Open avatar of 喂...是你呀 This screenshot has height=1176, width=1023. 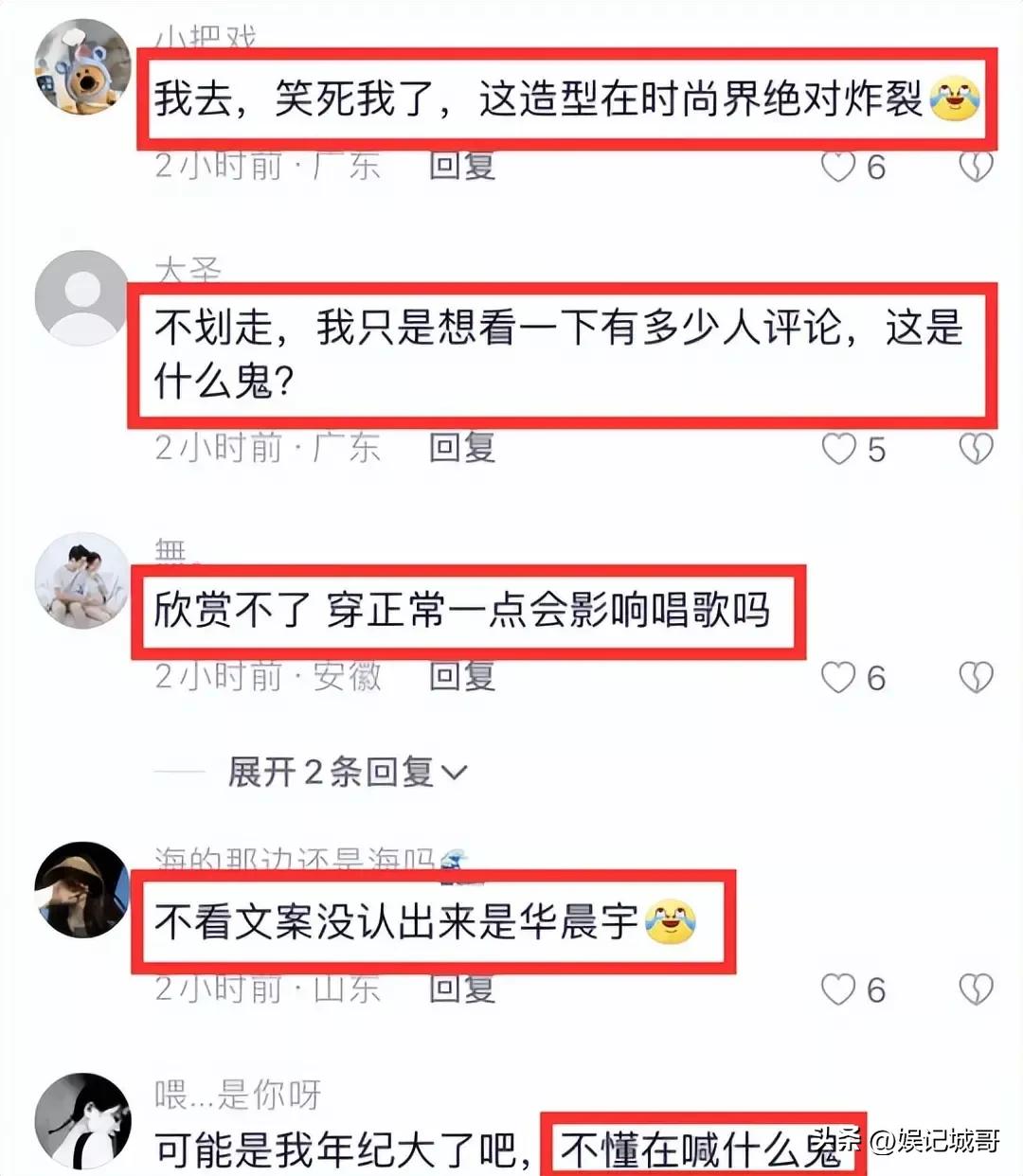pos(82,1121)
